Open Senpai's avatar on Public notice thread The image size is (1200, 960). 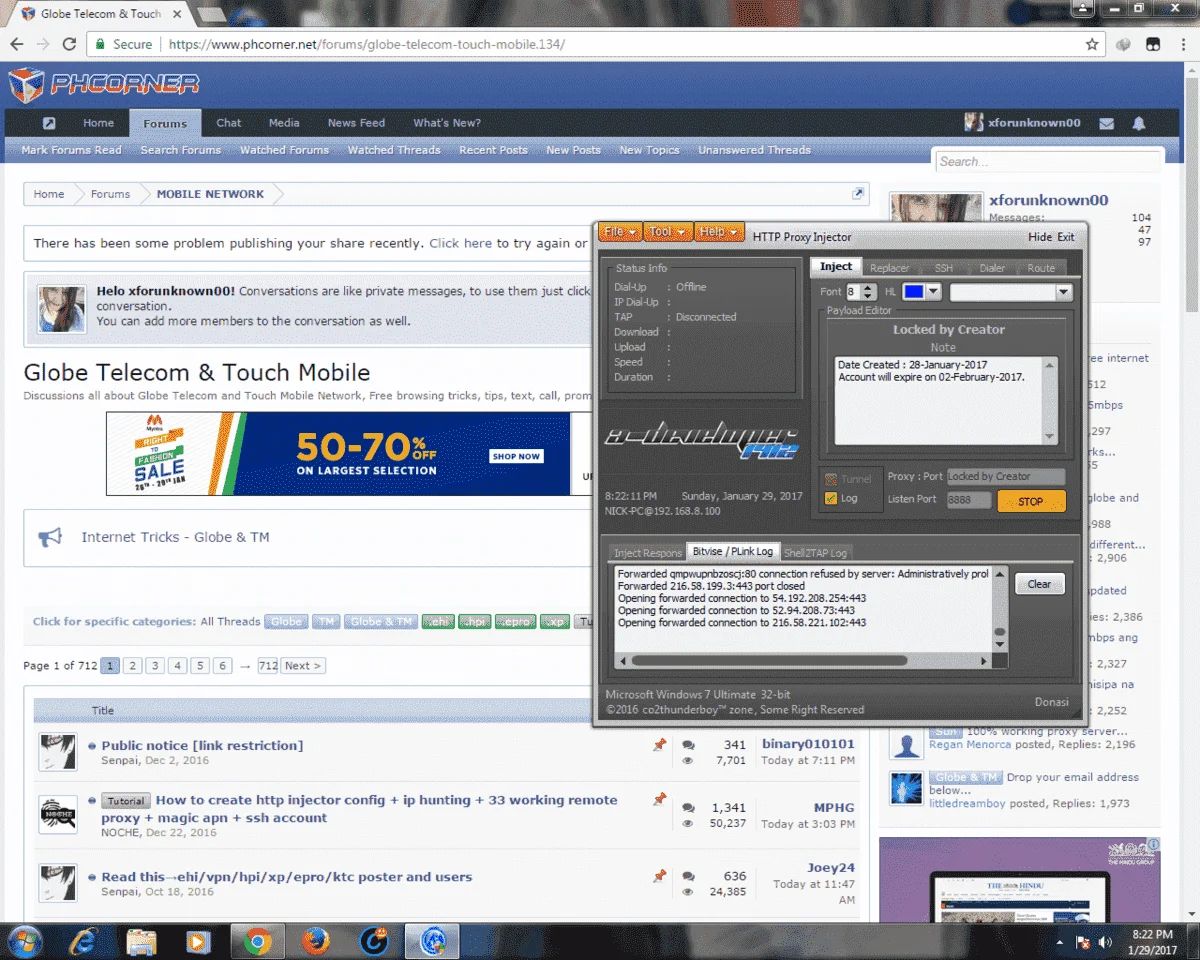click(x=57, y=752)
